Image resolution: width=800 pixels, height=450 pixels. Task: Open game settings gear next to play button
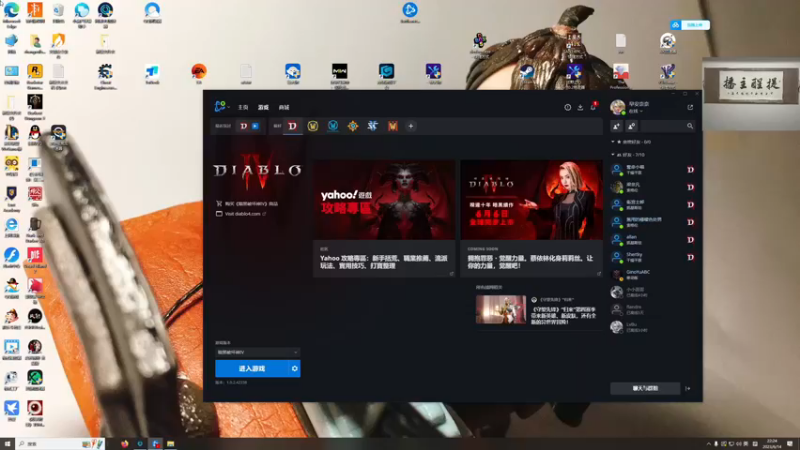294,368
